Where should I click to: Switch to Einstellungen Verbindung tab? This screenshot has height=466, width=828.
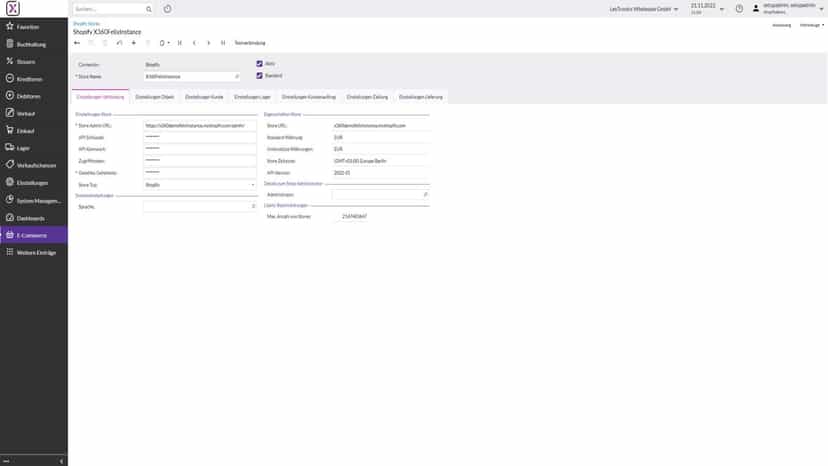click(100, 97)
